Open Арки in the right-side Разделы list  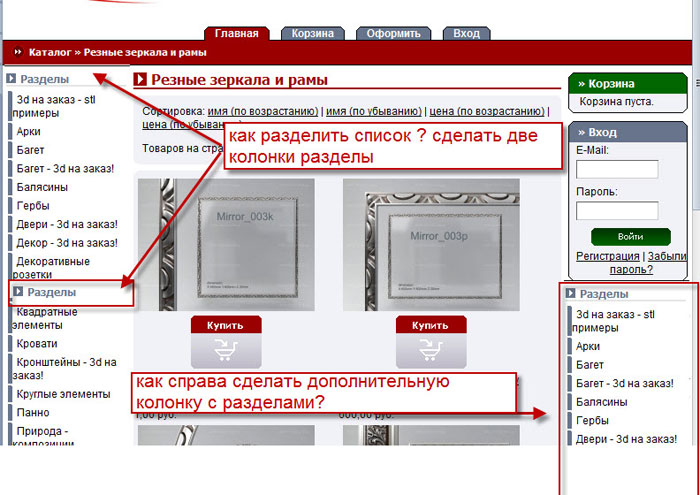588,346
